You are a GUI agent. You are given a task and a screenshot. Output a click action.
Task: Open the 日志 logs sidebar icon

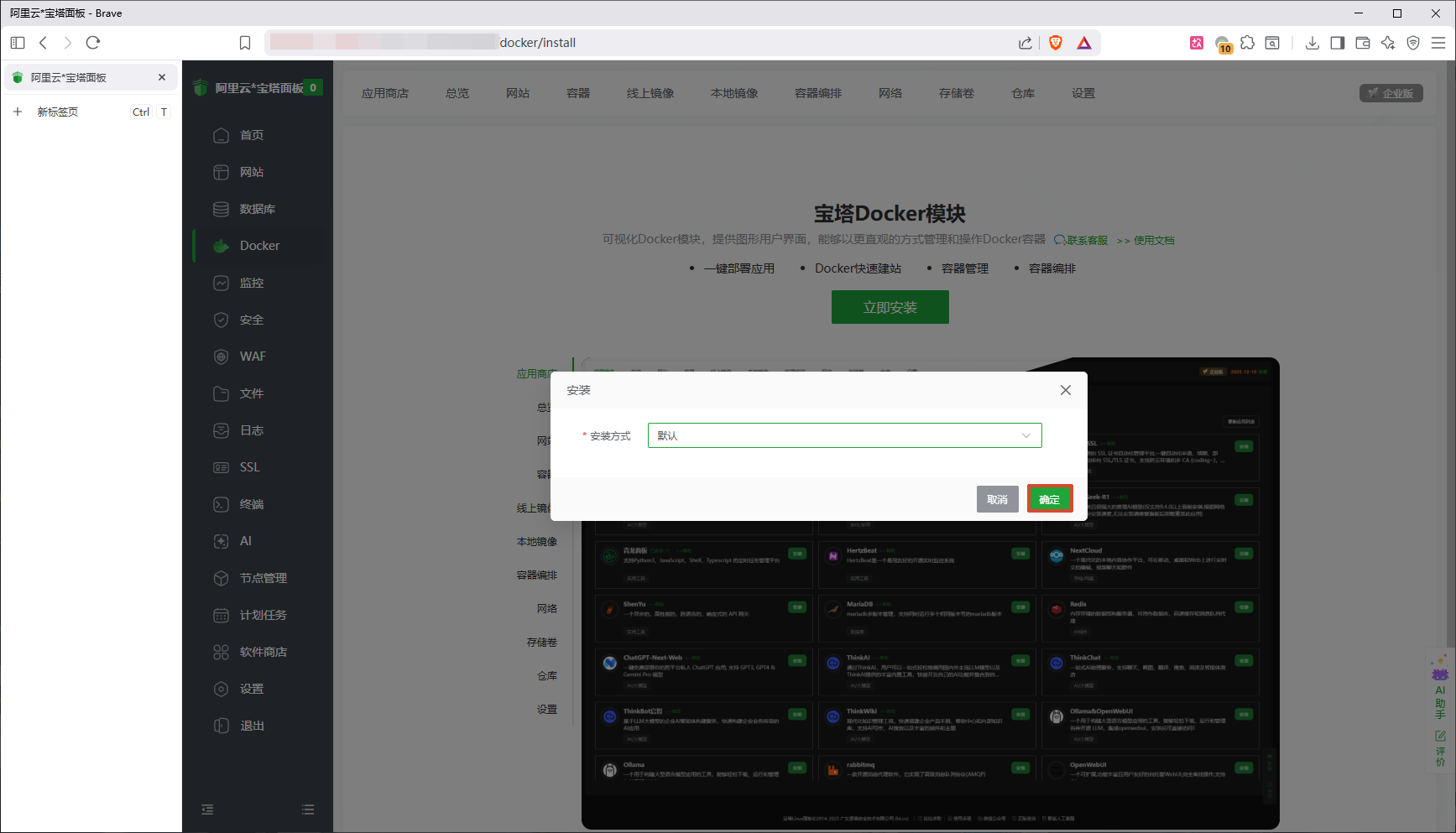pyautogui.click(x=221, y=430)
